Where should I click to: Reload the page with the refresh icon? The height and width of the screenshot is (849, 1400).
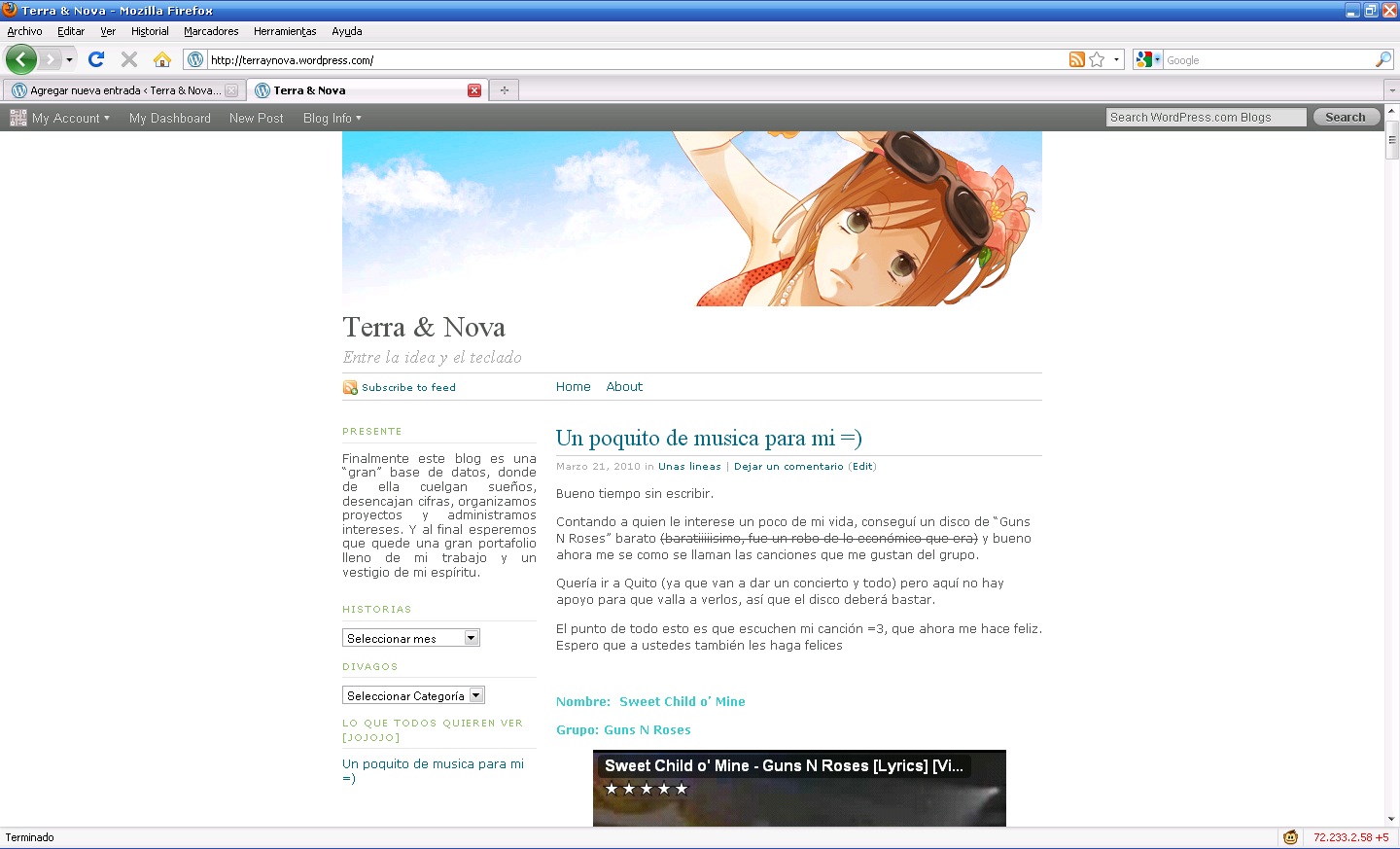pyautogui.click(x=96, y=59)
